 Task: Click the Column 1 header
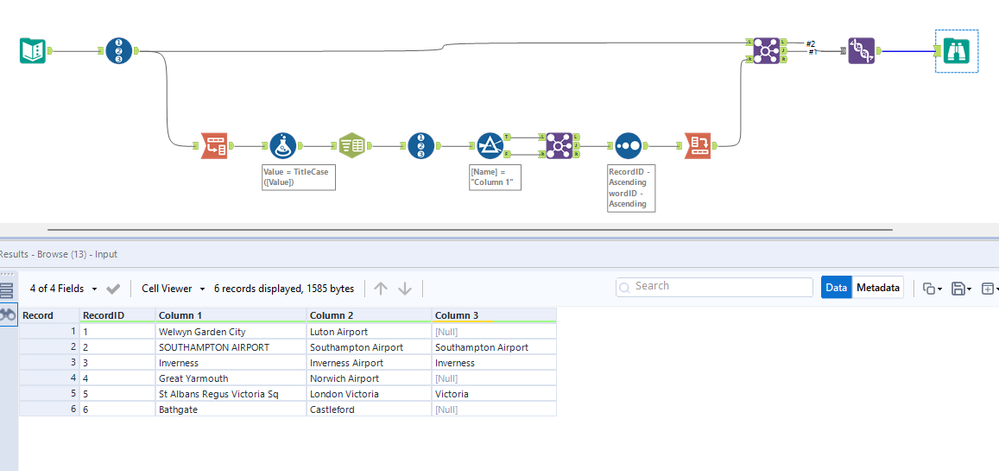(x=231, y=315)
